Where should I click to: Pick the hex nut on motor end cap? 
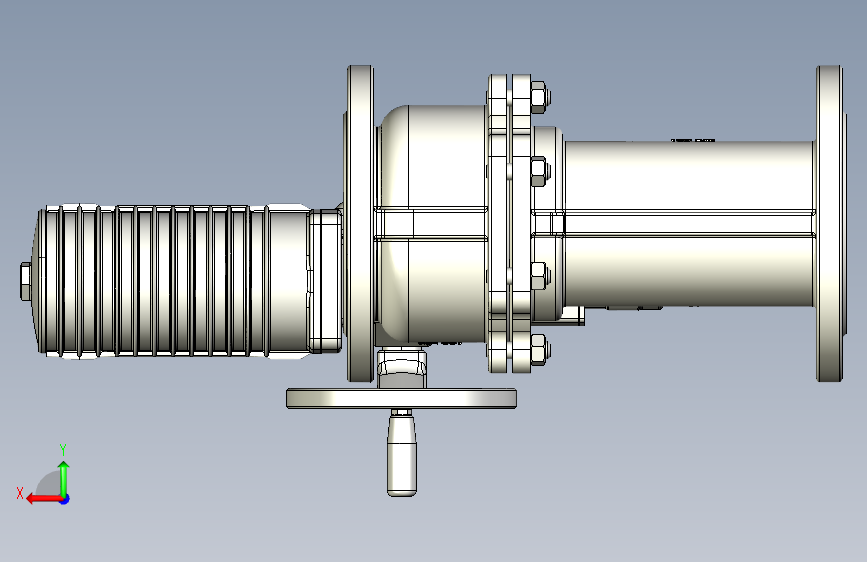click(26, 282)
